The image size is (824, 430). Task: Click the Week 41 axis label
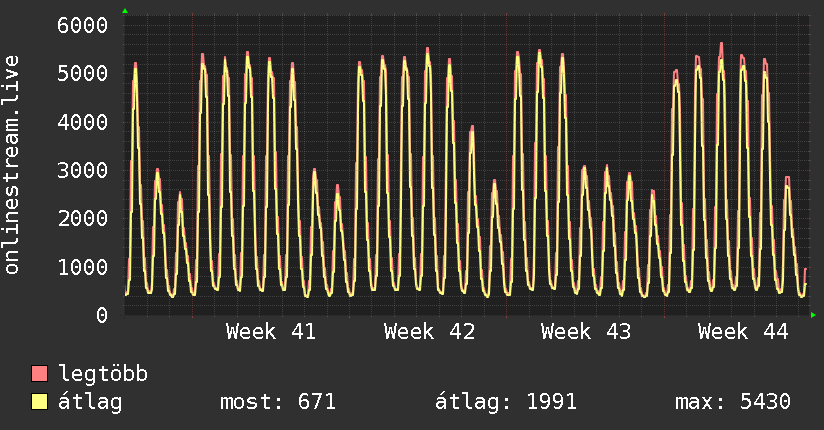pyautogui.click(x=271, y=332)
